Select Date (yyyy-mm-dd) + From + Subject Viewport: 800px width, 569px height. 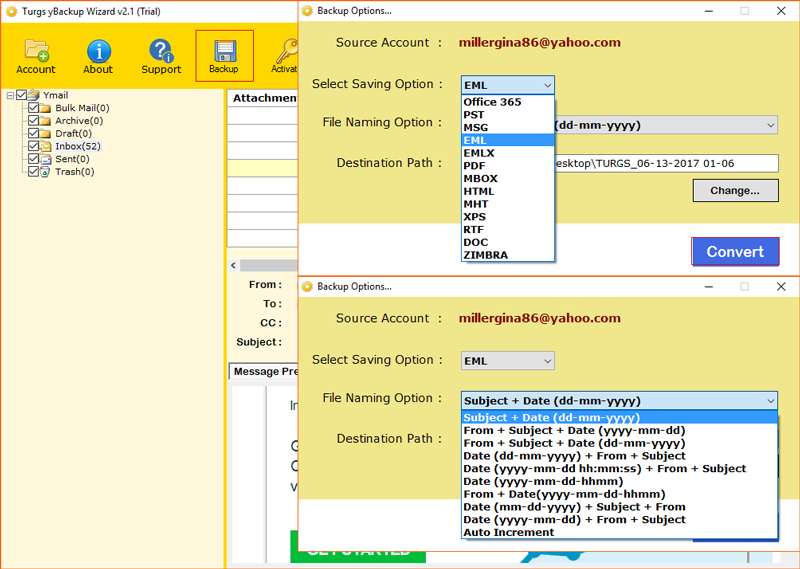(x=619, y=519)
